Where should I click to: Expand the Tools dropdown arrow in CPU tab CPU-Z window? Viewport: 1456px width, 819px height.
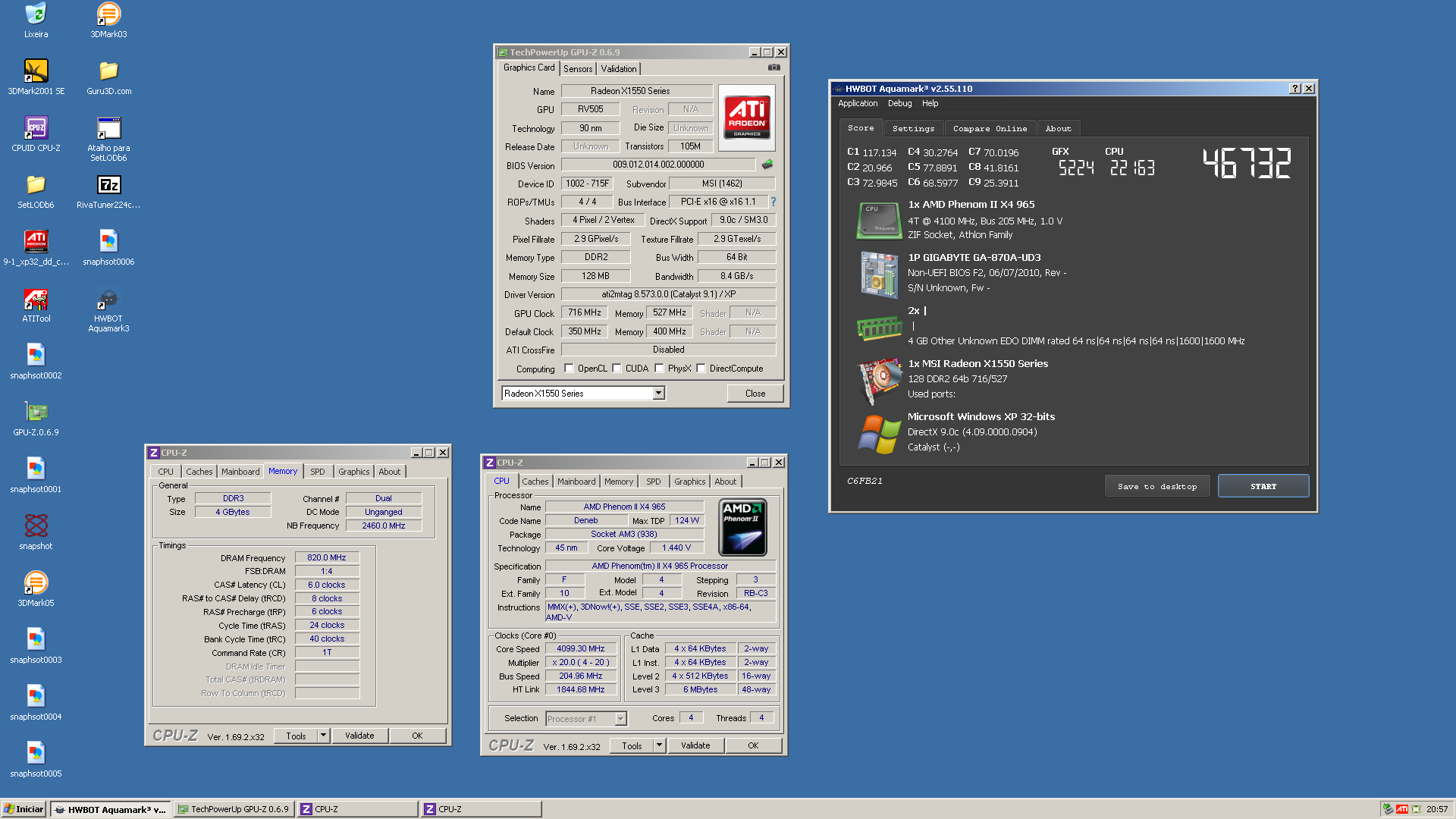659,745
